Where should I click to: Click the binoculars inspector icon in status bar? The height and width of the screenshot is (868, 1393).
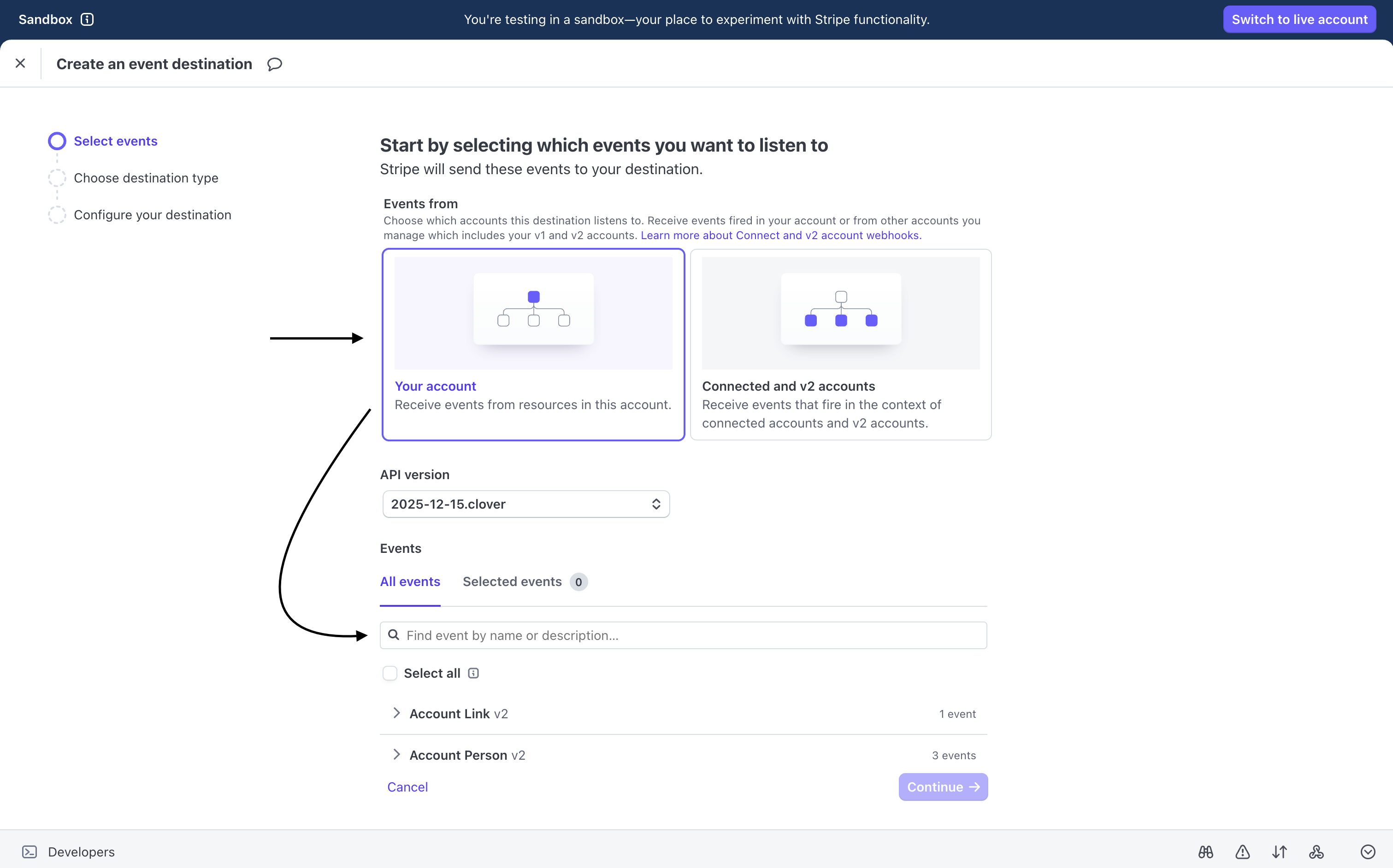point(1206,852)
